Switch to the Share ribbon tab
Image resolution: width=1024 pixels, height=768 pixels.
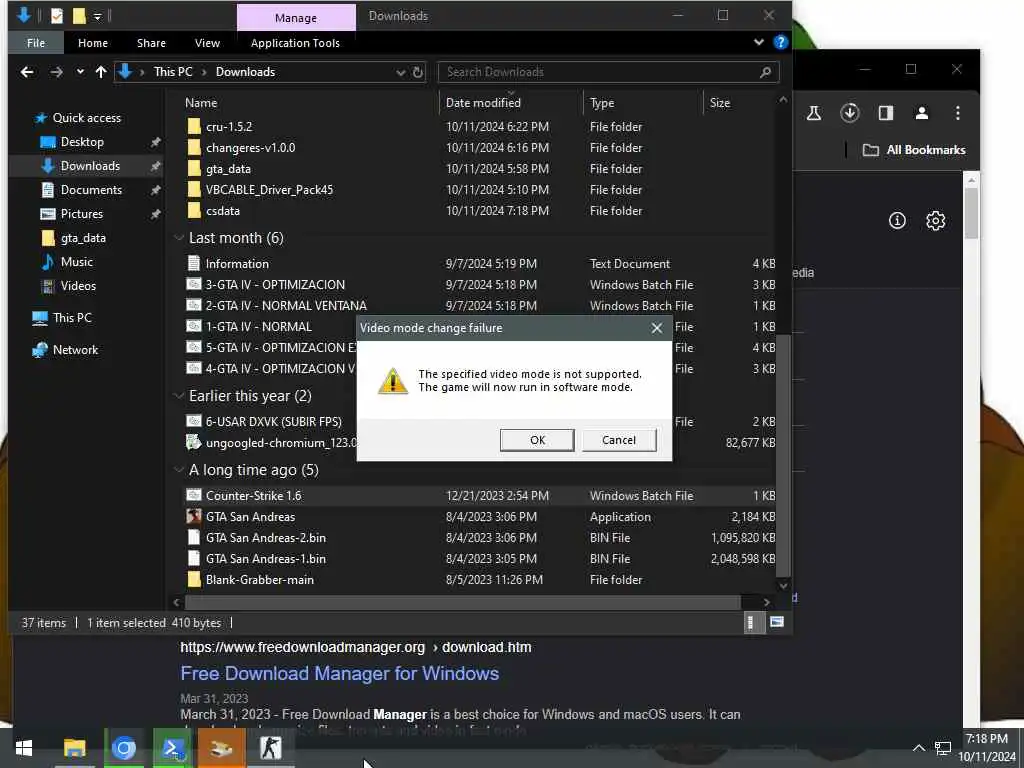click(151, 43)
